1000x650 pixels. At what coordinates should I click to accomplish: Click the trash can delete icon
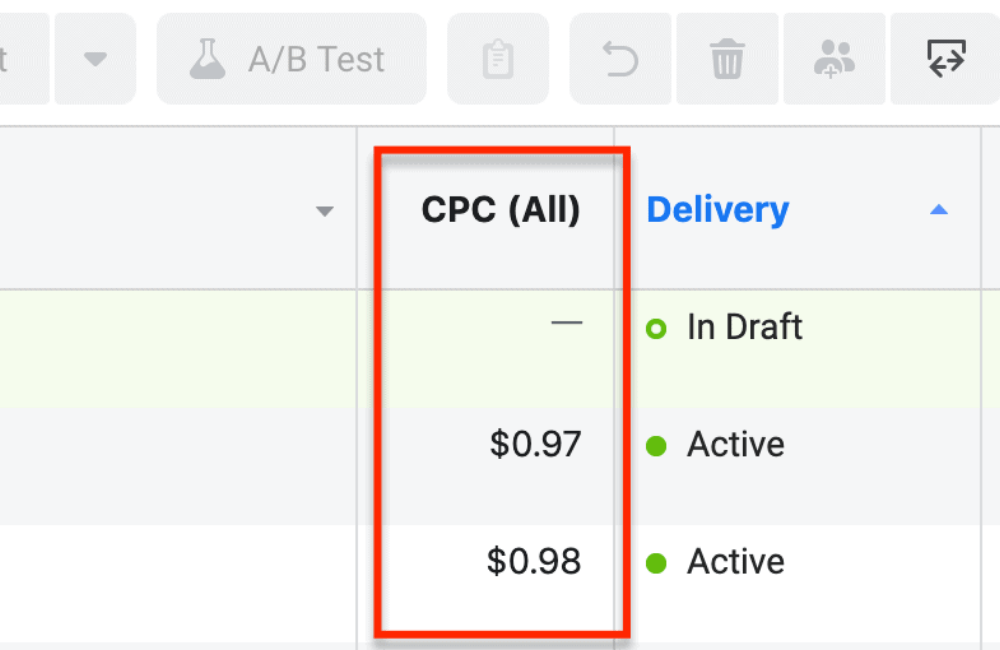pyautogui.click(x=727, y=60)
